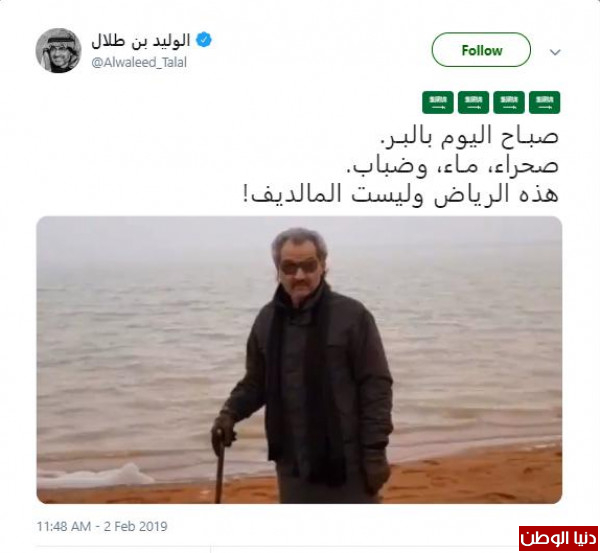Open the circular profile avatar photo
This screenshot has height=553, width=600.
tap(59, 50)
